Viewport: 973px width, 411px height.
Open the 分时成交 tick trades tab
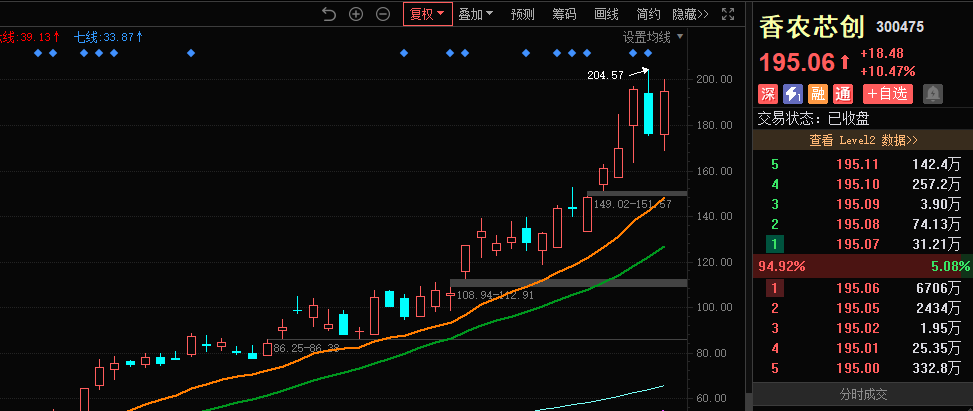point(863,394)
